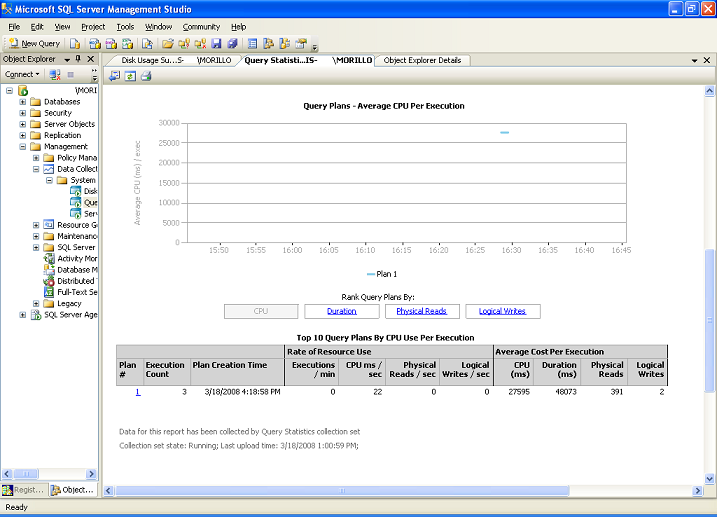Image resolution: width=717 pixels, height=517 pixels.
Task: Open Object Explorer window position dropdown
Action: (x=67, y=59)
